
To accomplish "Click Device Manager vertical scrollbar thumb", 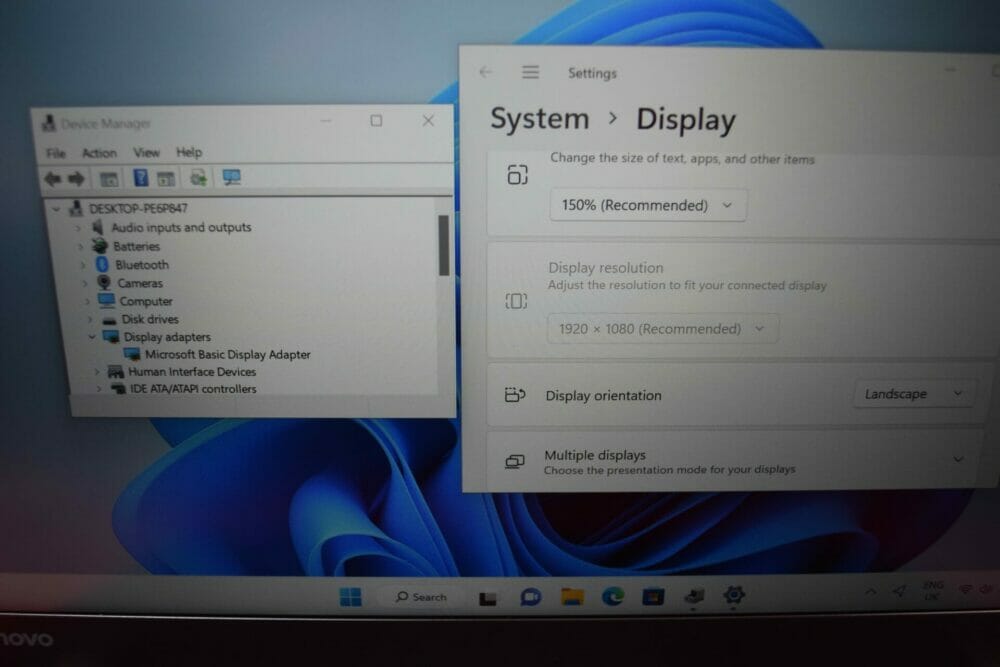I will [x=444, y=246].
